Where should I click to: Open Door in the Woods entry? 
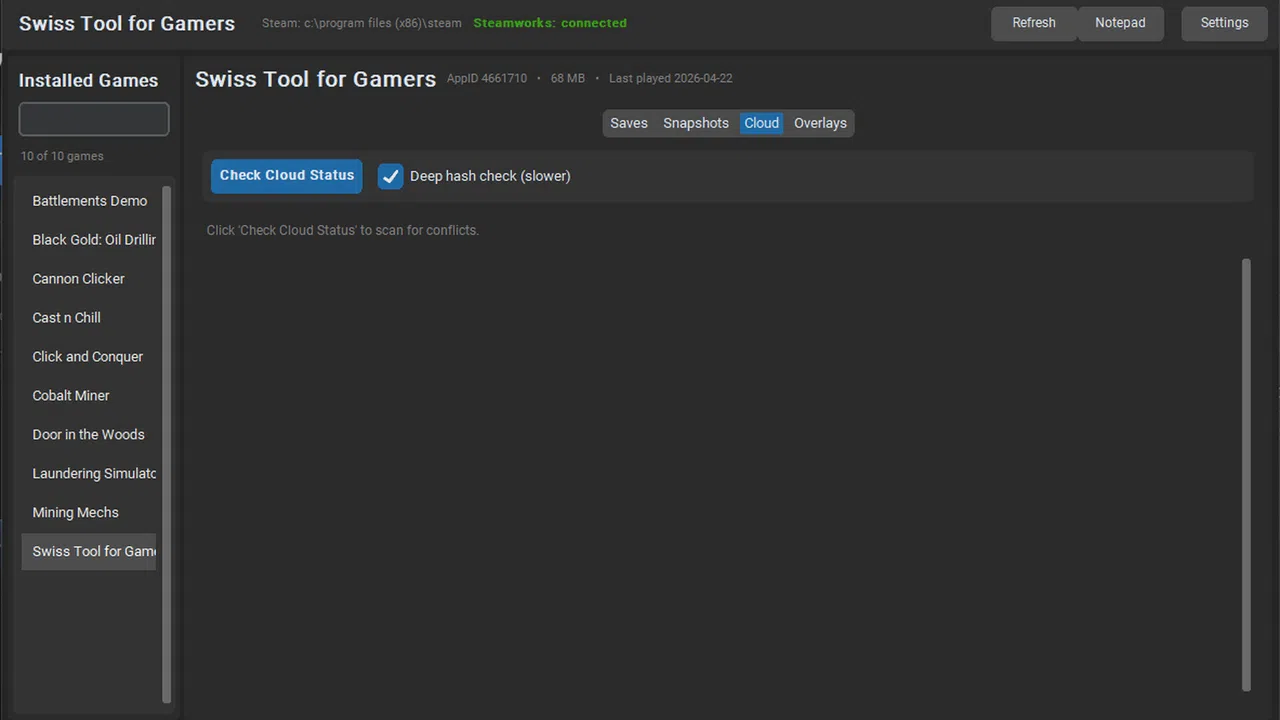89,435
